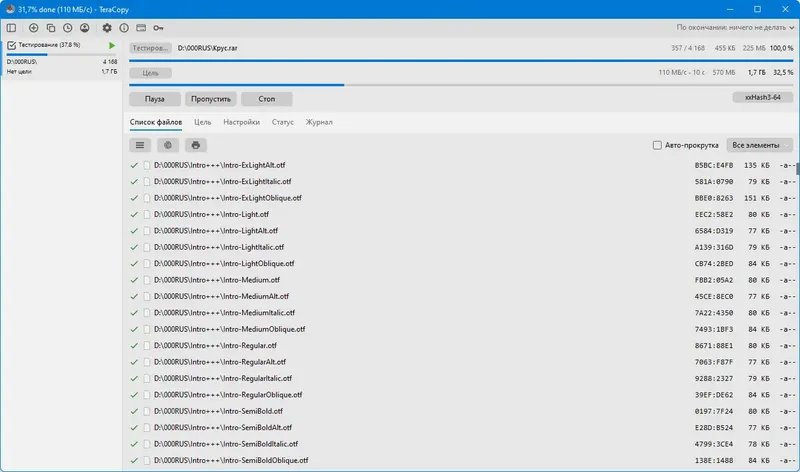Click the green checkmark beside Intro-ExLightItalic.otf
800x472 pixels.
click(134, 182)
